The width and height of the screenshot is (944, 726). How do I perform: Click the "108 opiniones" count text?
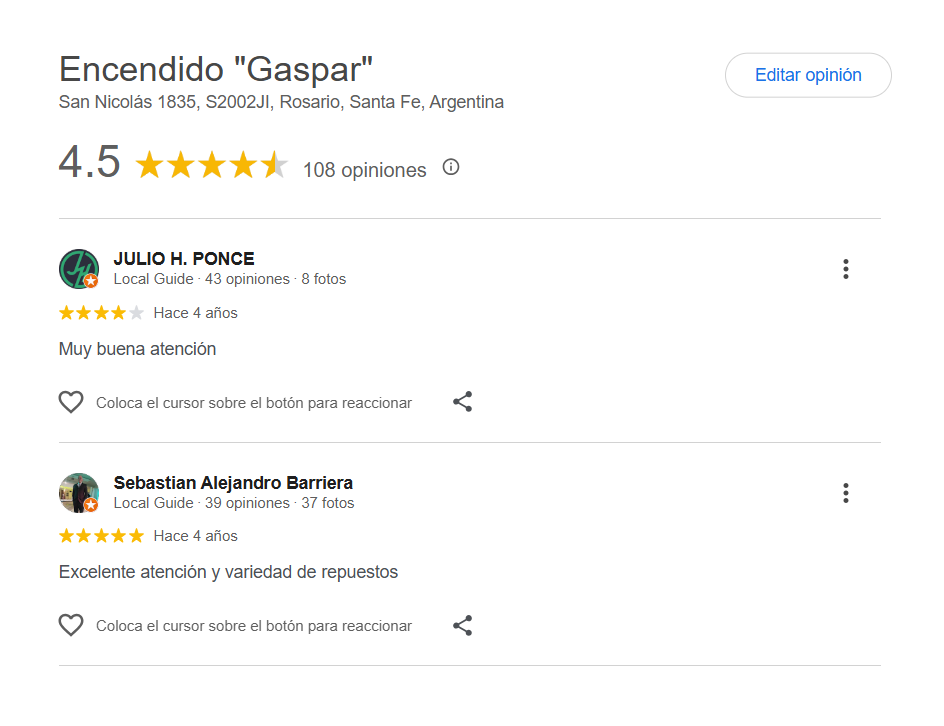click(x=364, y=170)
